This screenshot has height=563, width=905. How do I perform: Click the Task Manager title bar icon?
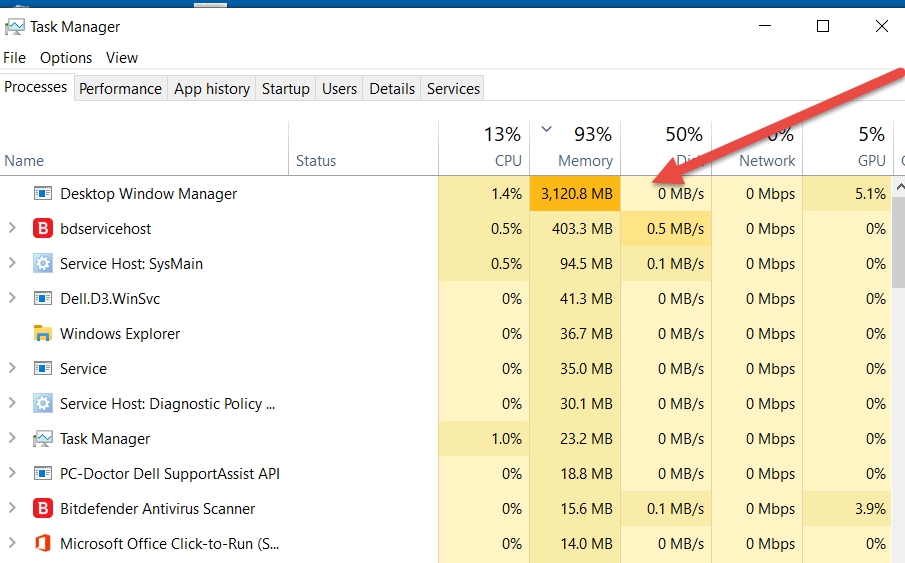click(14, 27)
